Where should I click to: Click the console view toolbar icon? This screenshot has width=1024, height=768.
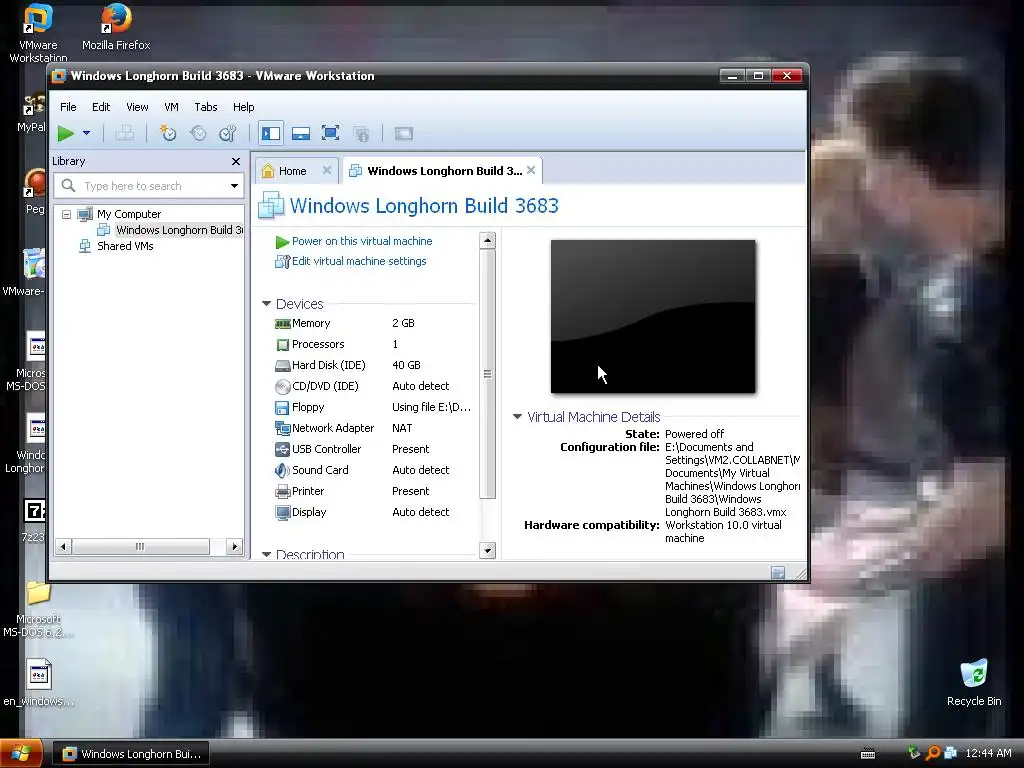[x=404, y=133]
